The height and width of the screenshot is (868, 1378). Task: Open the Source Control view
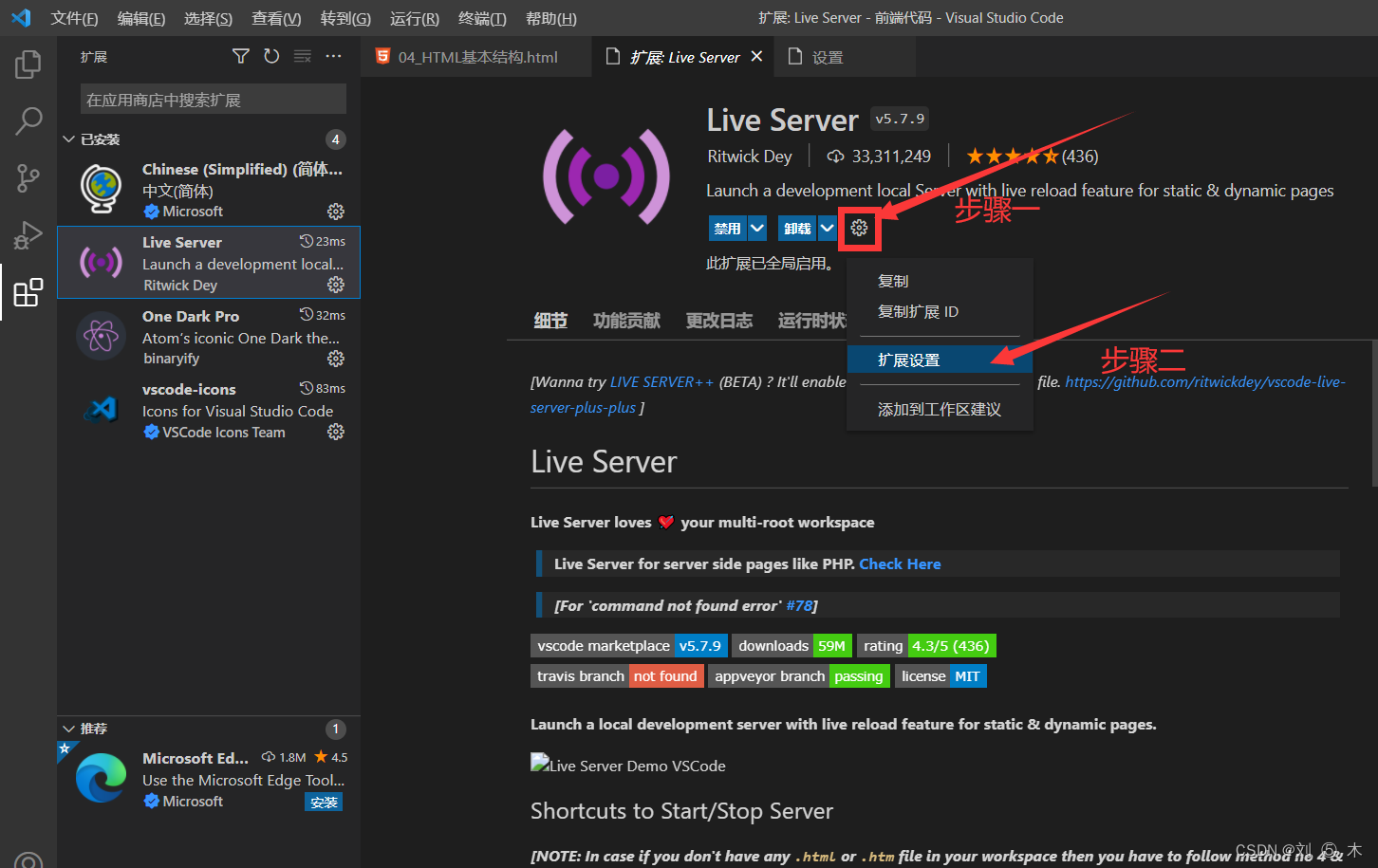(x=28, y=178)
